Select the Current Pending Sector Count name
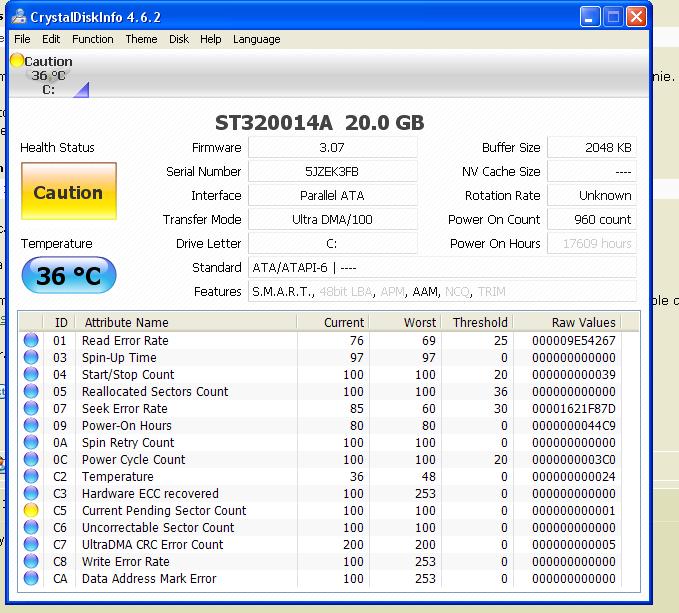 tap(164, 510)
